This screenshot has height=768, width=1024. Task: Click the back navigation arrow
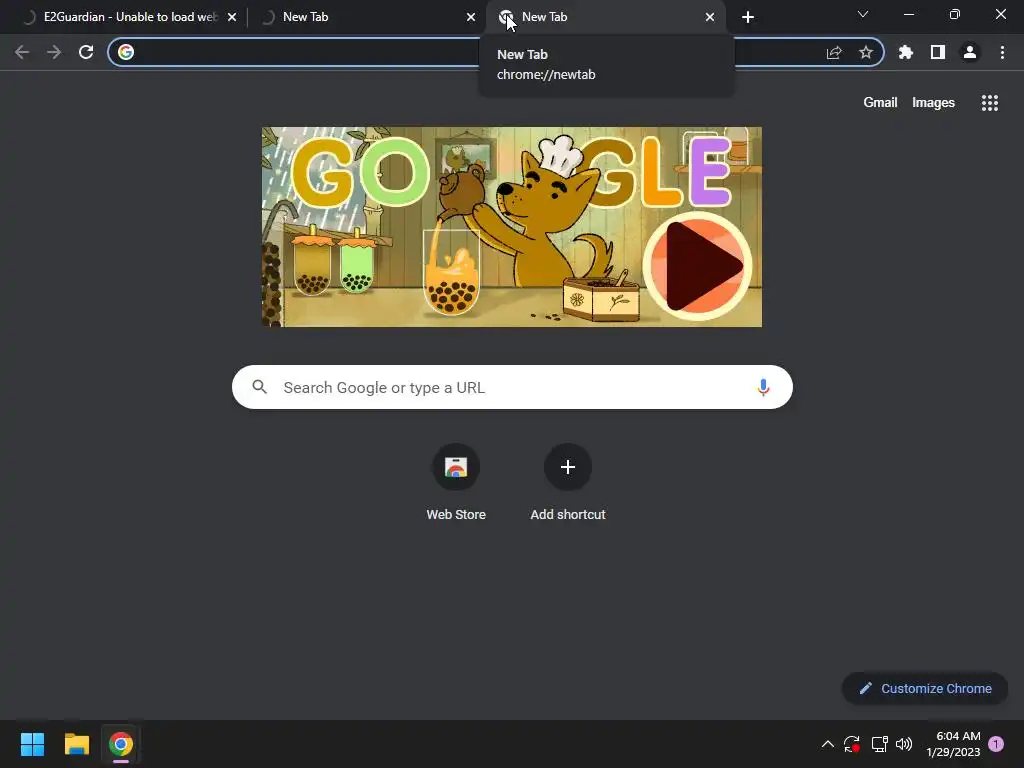(22, 52)
